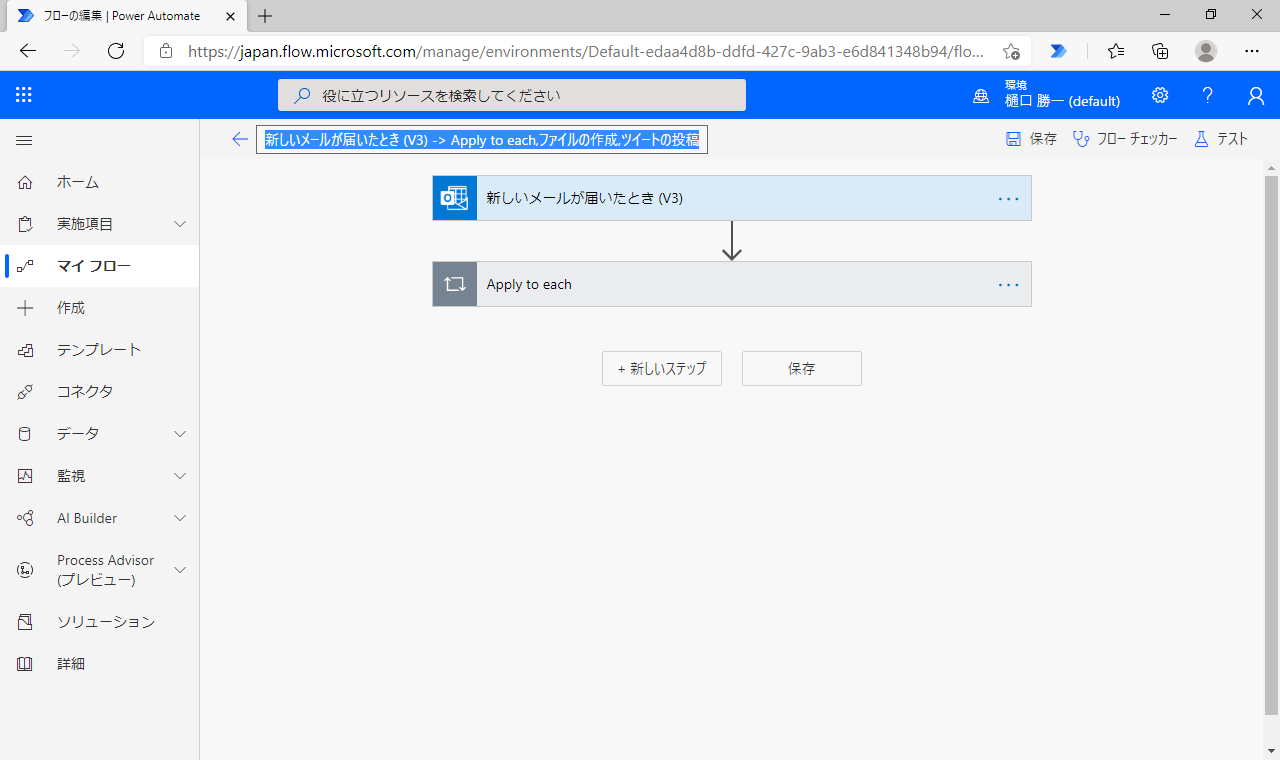Open the app launcher waffle icon

point(24,95)
